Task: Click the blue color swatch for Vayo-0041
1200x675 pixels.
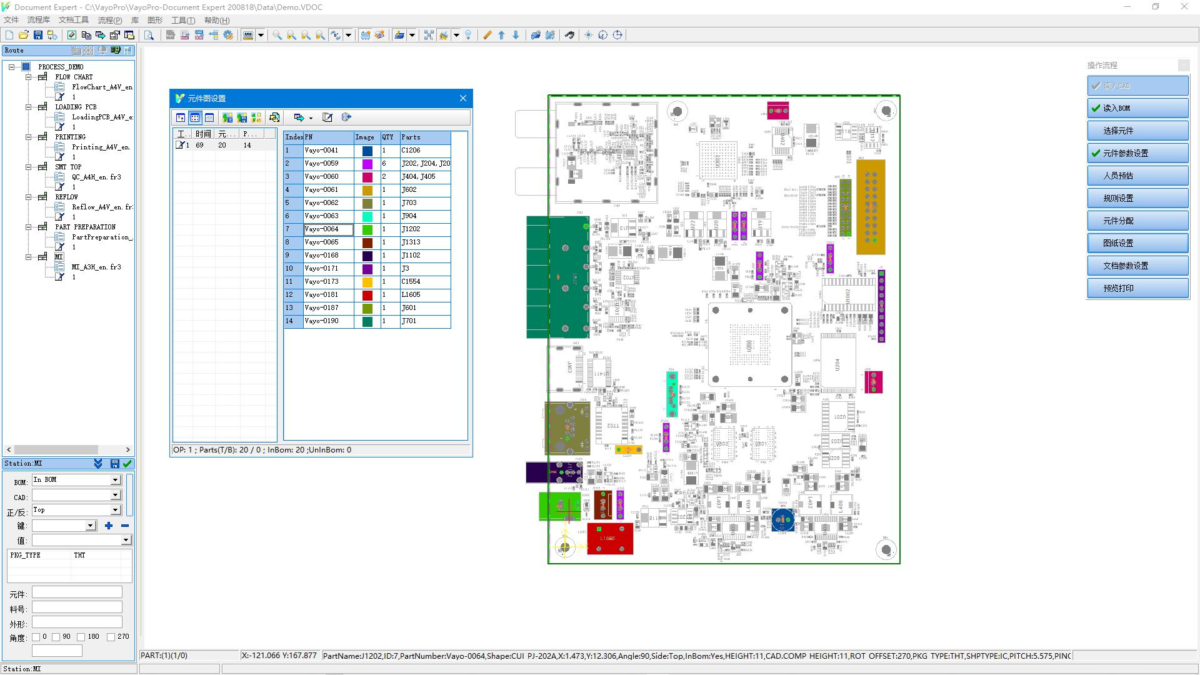Action: click(367, 150)
